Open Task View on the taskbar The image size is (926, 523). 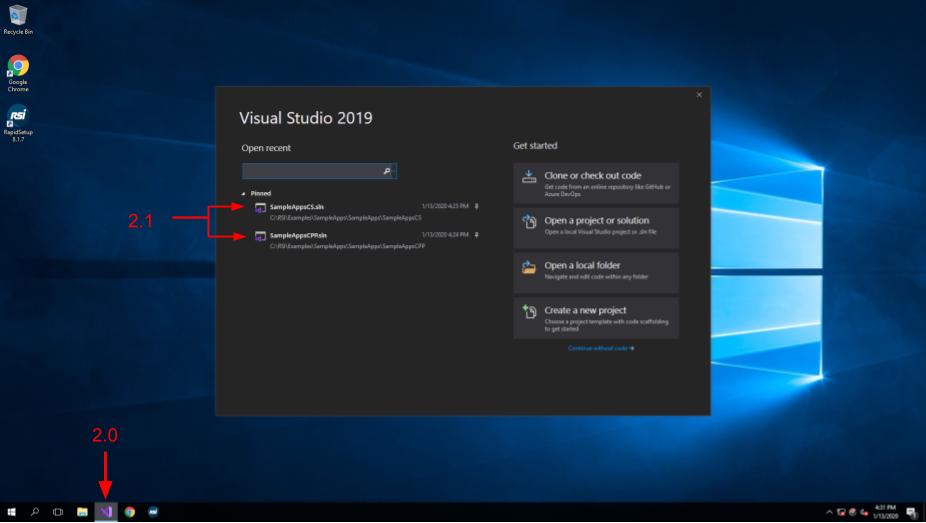pos(58,512)
